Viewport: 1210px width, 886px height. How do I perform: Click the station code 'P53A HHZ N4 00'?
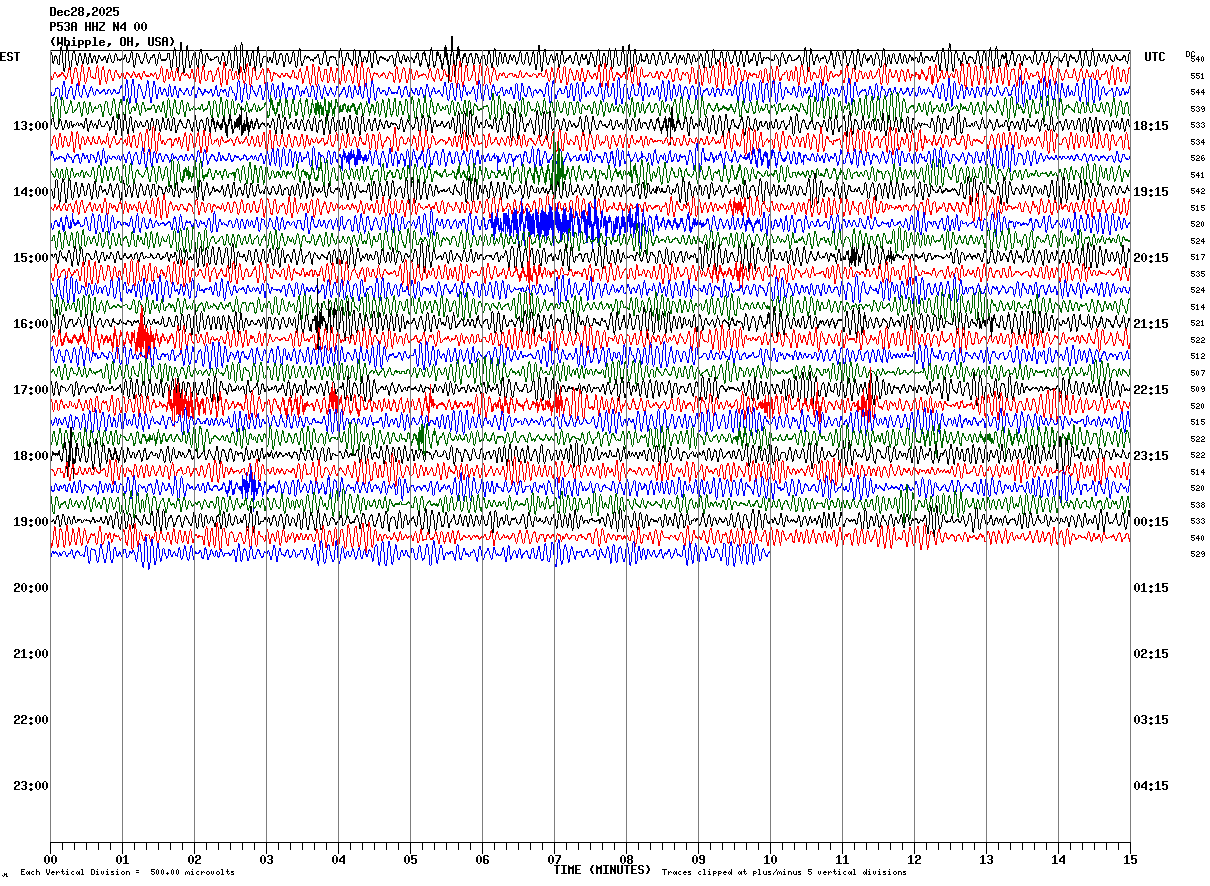point(98,27)
